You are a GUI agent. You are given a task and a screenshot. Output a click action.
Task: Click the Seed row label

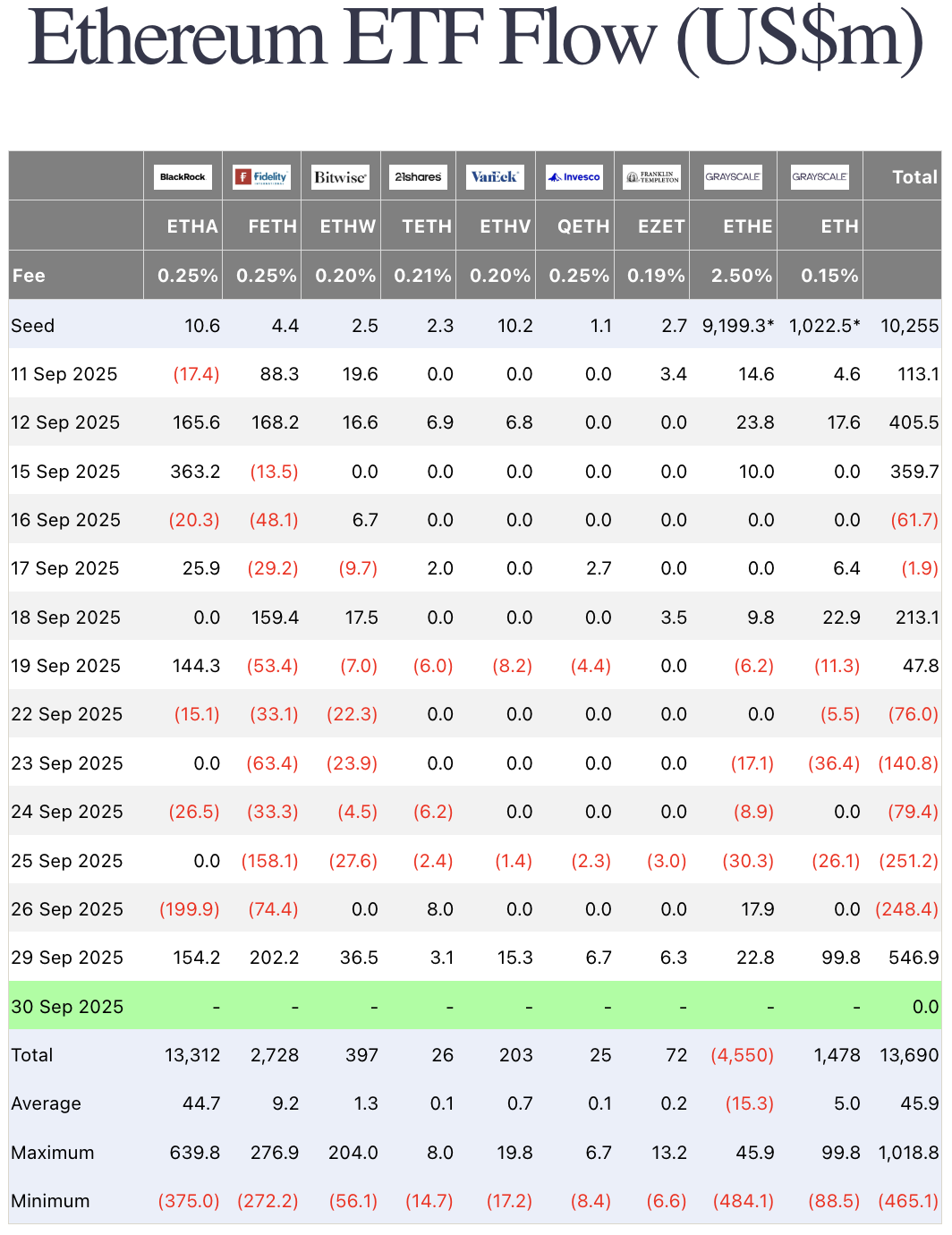click(33, 326)
